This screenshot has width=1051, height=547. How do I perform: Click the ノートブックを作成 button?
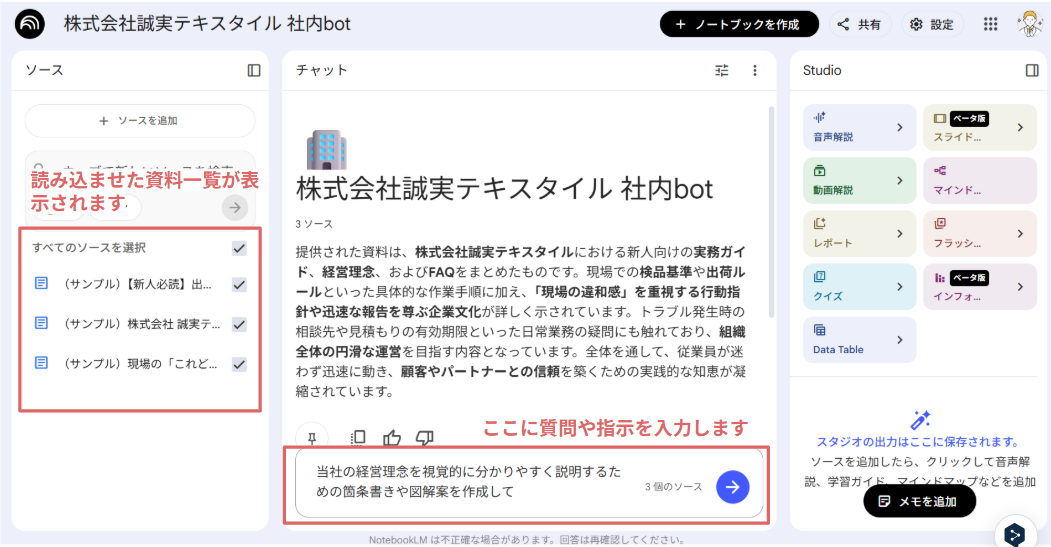tap(739, 24)
